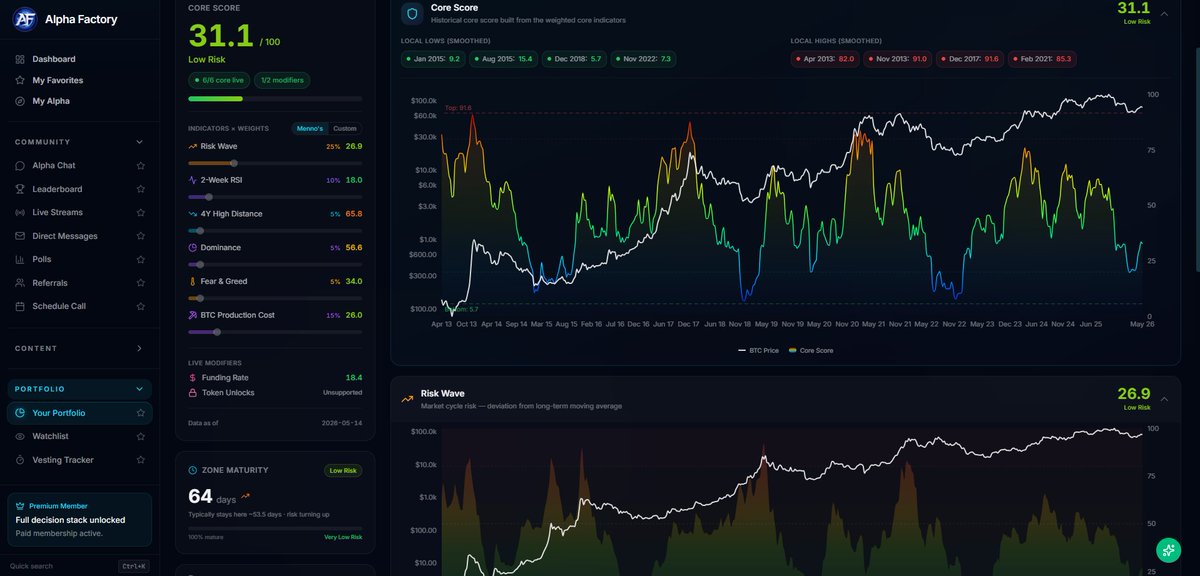Go to My Favorites
Screen dimensions: 1200x576
click(57, 80)
